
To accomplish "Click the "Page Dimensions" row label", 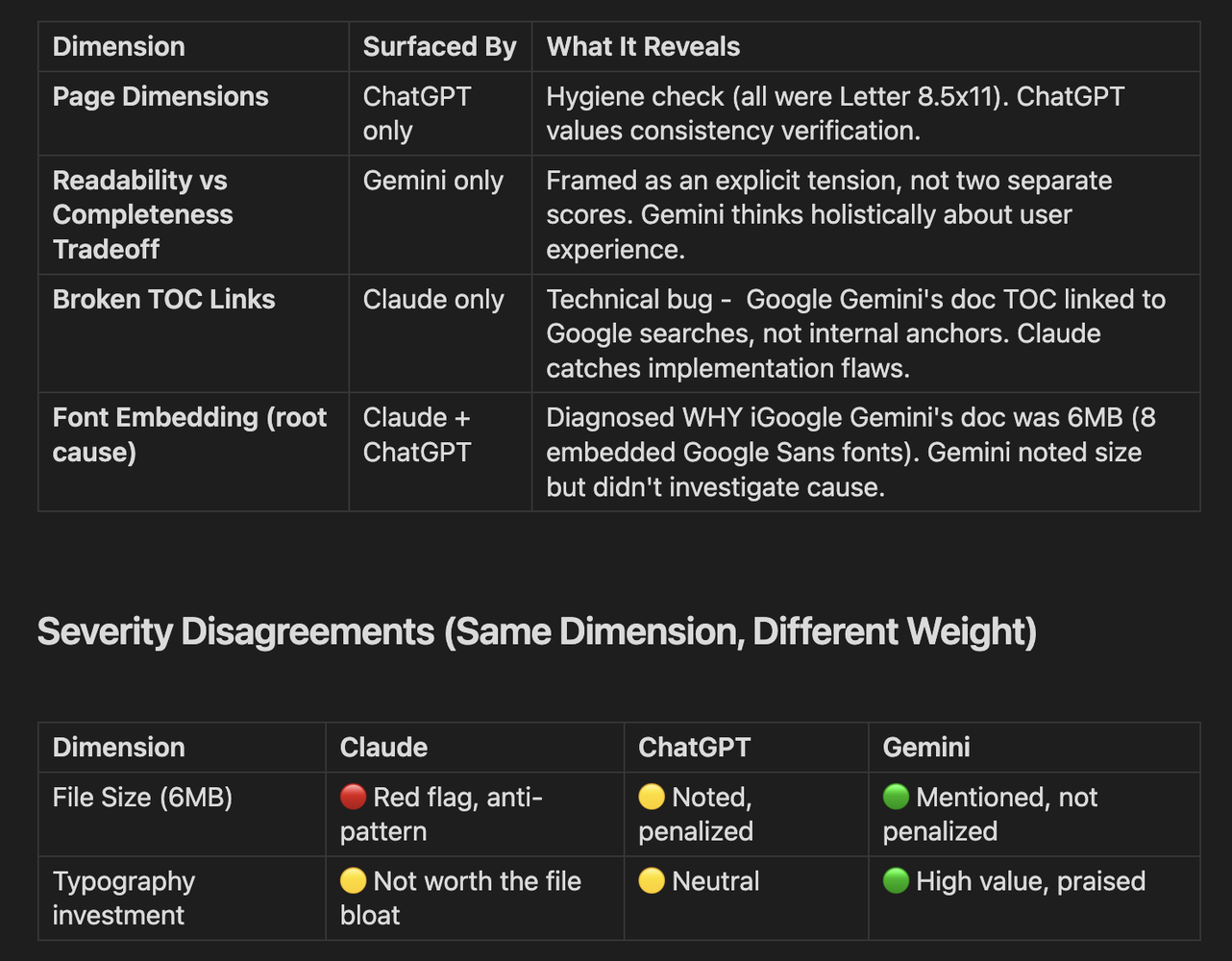I will (x=160, y=96).
